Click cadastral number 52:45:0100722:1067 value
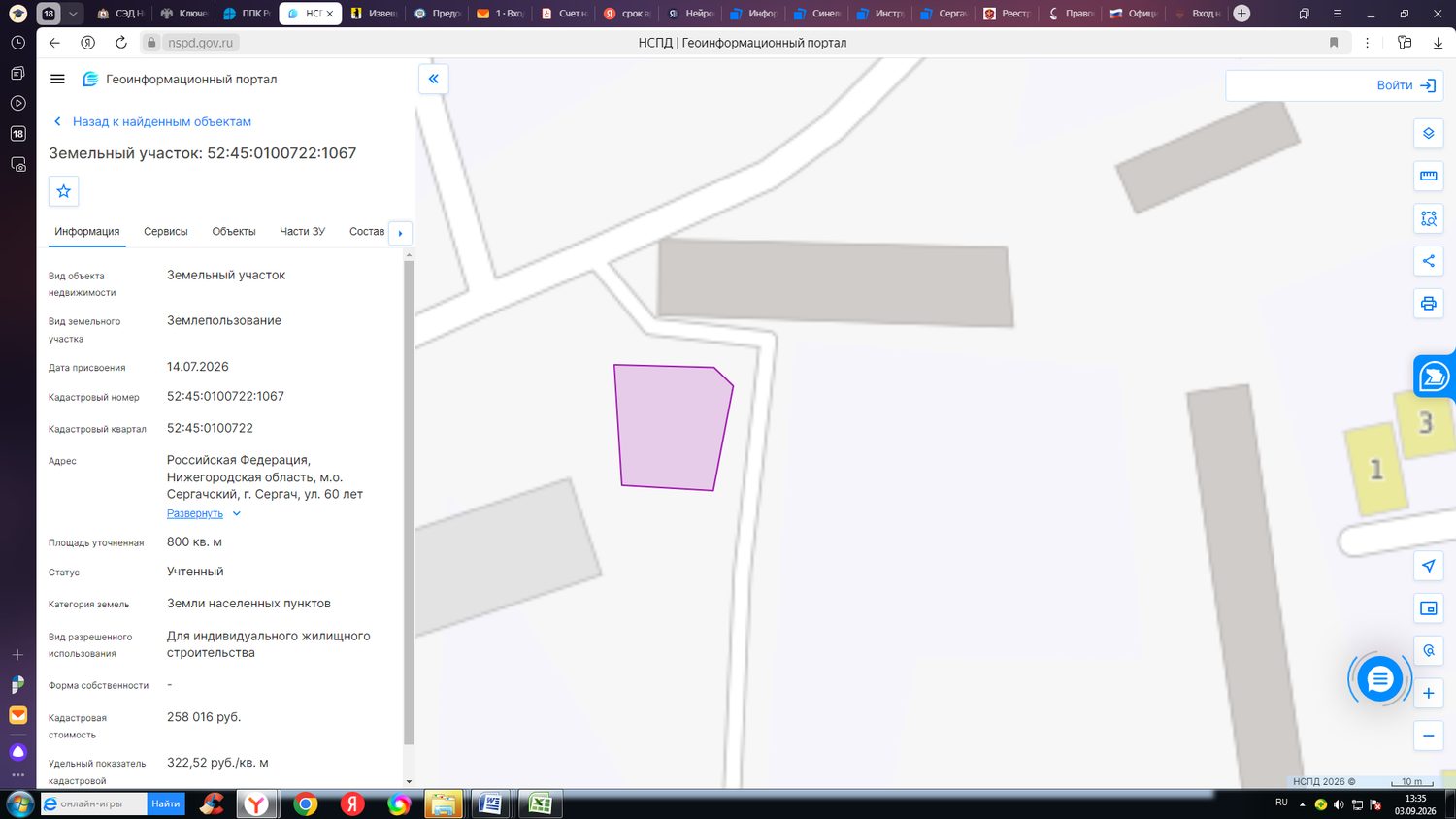Image resolution: width=1456 pixels, height=819 pixels. tap(225, 396)
